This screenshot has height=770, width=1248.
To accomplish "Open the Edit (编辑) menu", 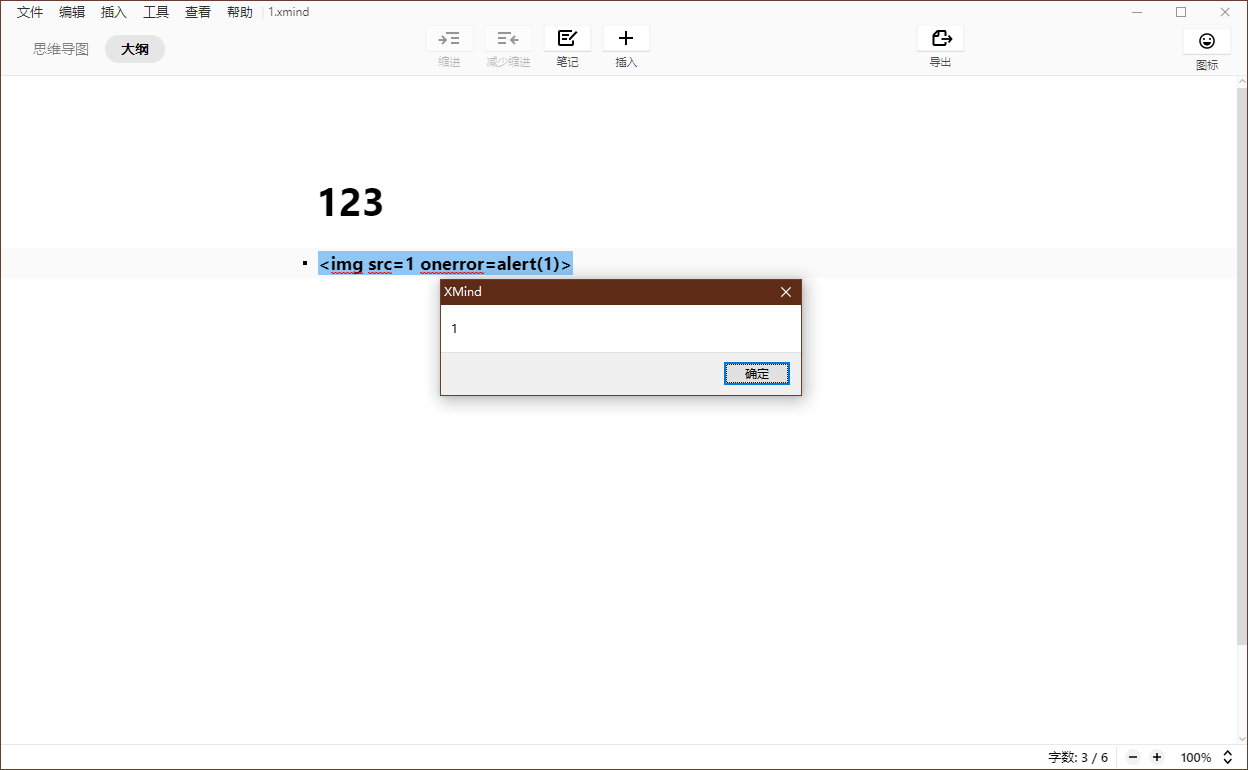I will [x=72, y=12].
